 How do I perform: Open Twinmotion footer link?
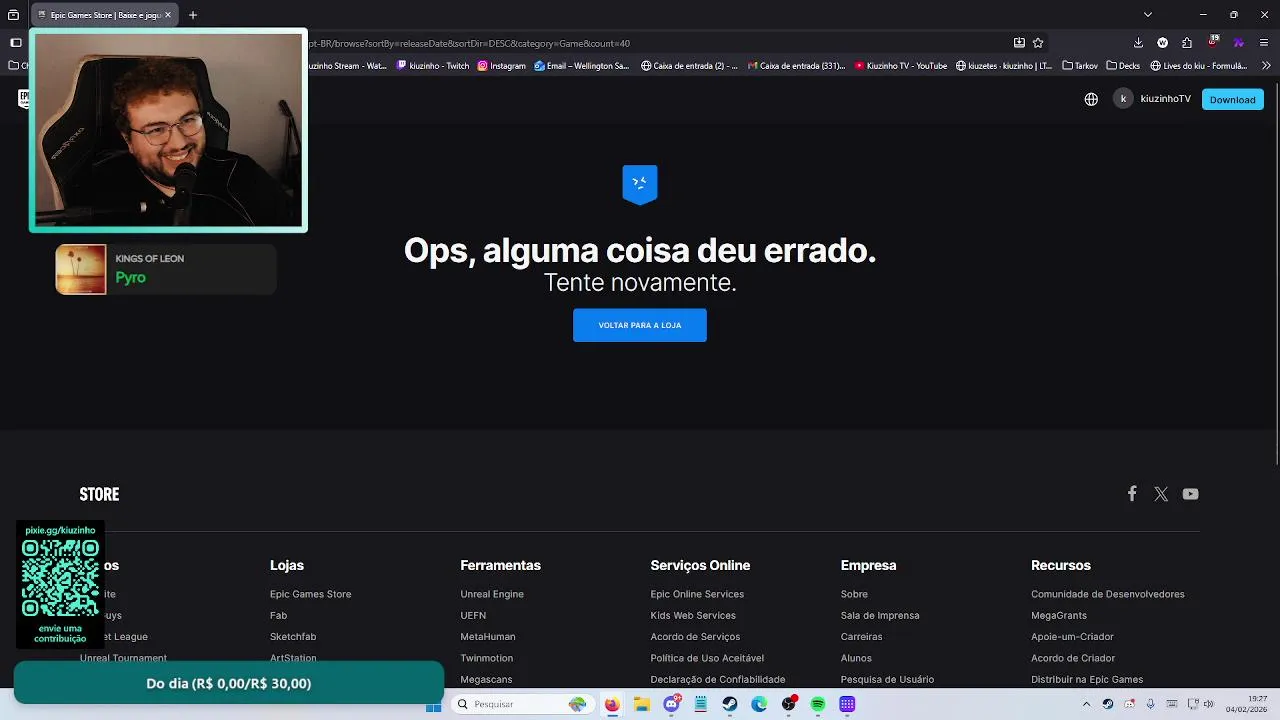487,658
